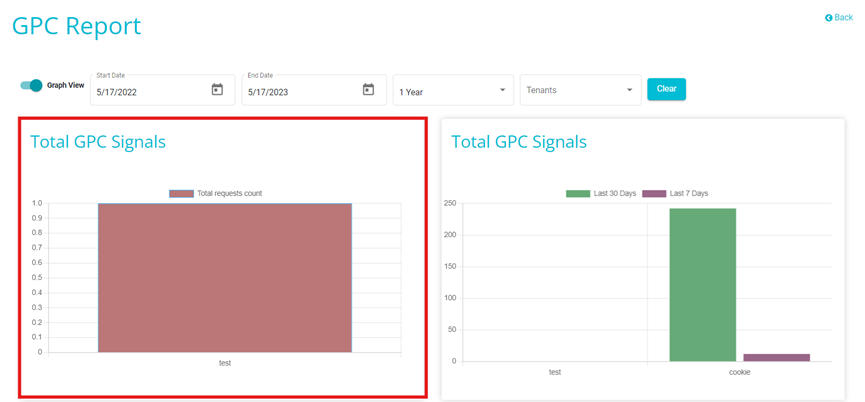This screenshot has height=402, width=865.
Task: Click the large red test bar
Action: (x=225, y=277)
